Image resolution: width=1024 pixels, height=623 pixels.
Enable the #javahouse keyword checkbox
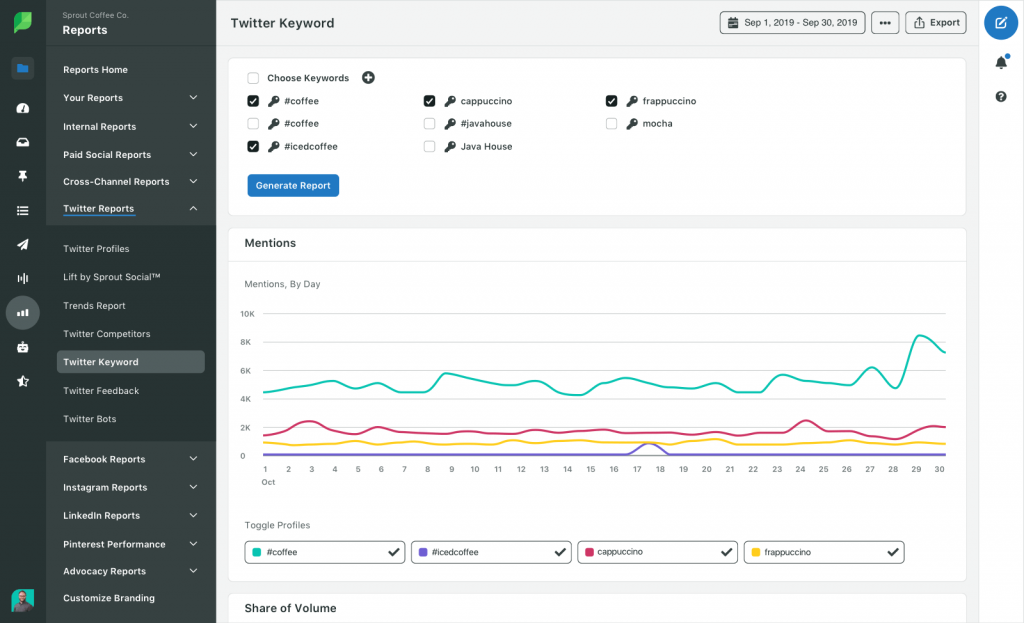(x=429, y=123)
